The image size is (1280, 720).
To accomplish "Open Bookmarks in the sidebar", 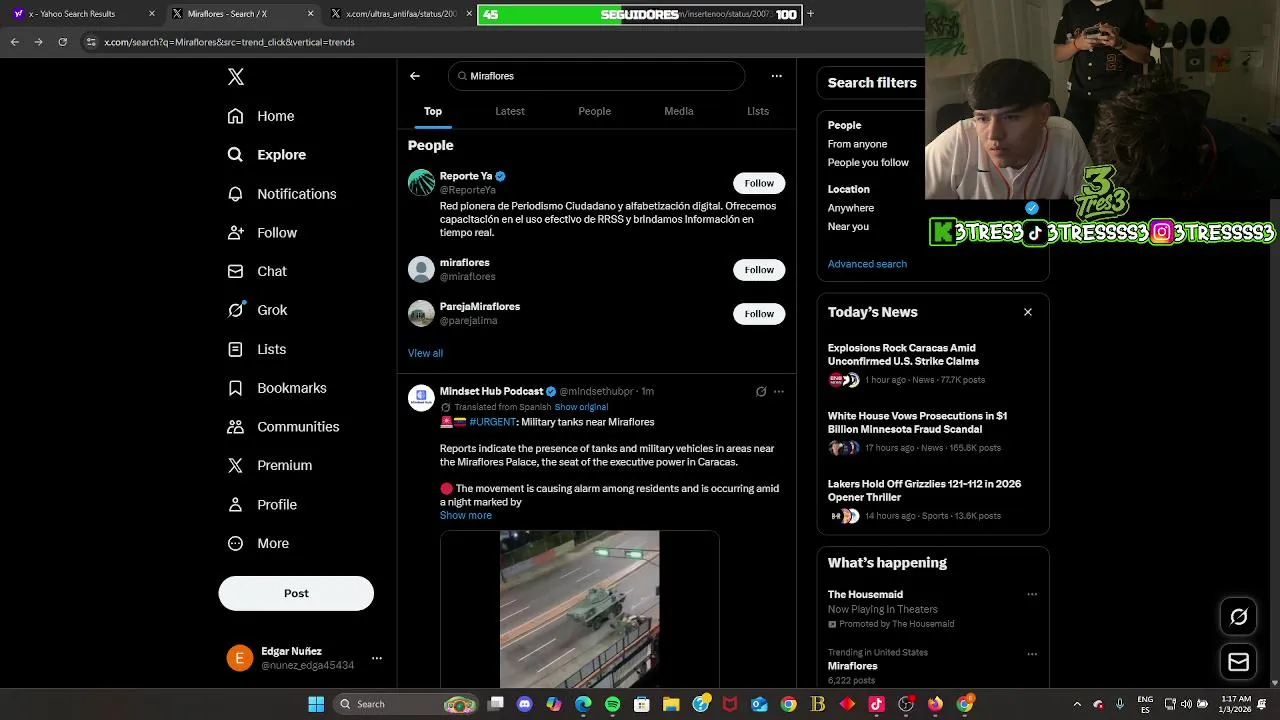I will [277, 388].
